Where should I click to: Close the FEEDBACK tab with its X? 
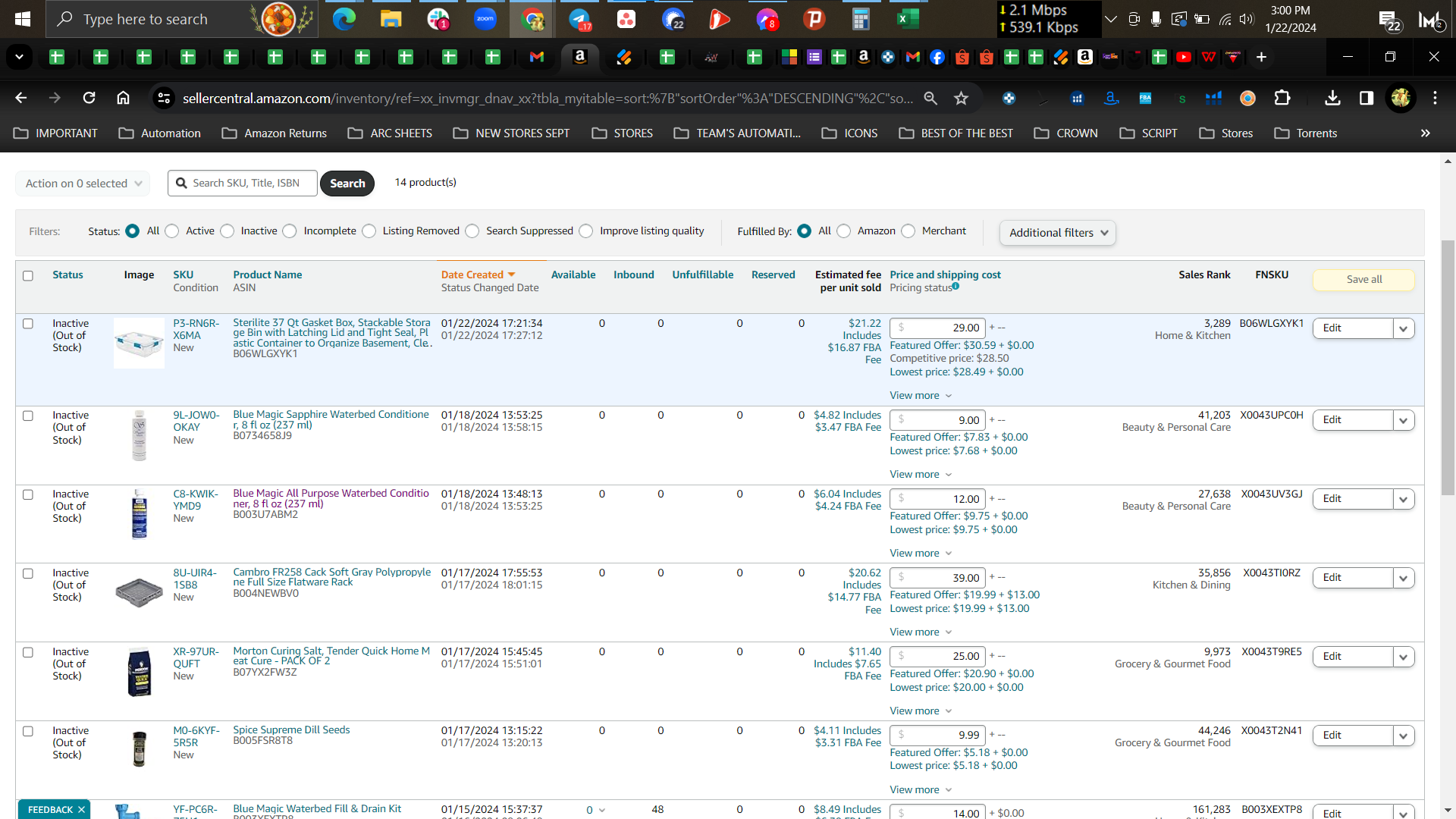click(x=81, y=810)
